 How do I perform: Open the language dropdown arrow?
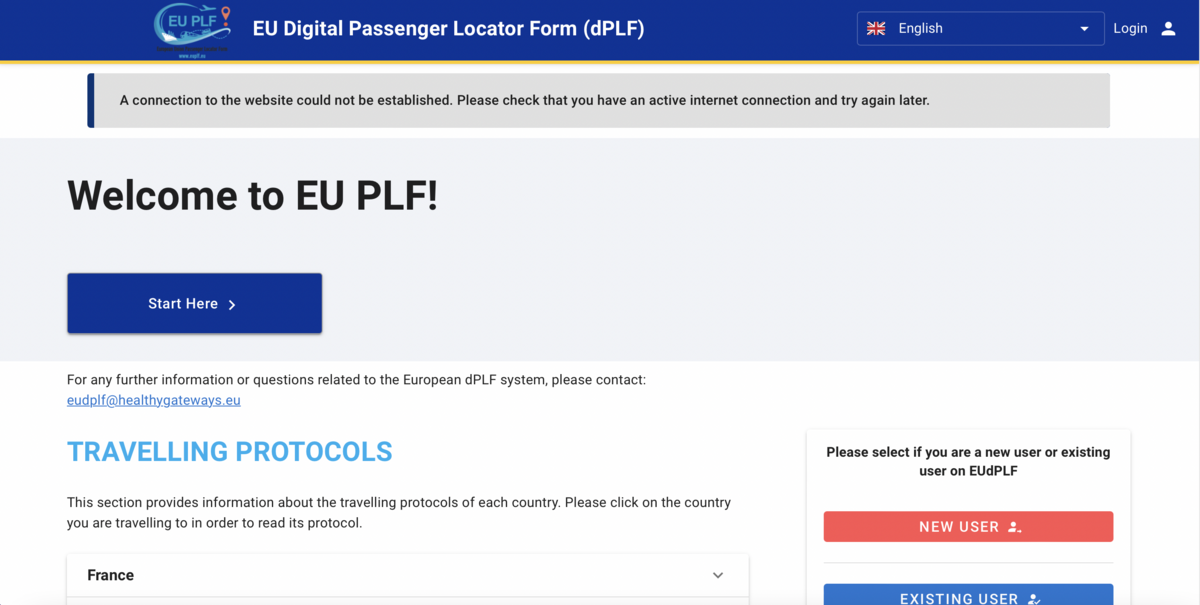pos(1084,29)
